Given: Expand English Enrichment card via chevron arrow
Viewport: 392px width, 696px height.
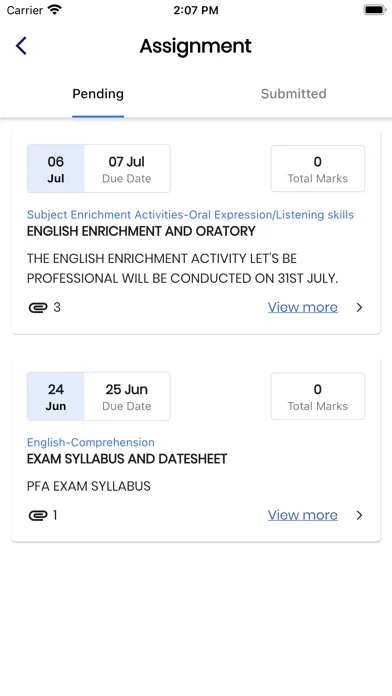Looking at the screenshot, I should 360,307.
